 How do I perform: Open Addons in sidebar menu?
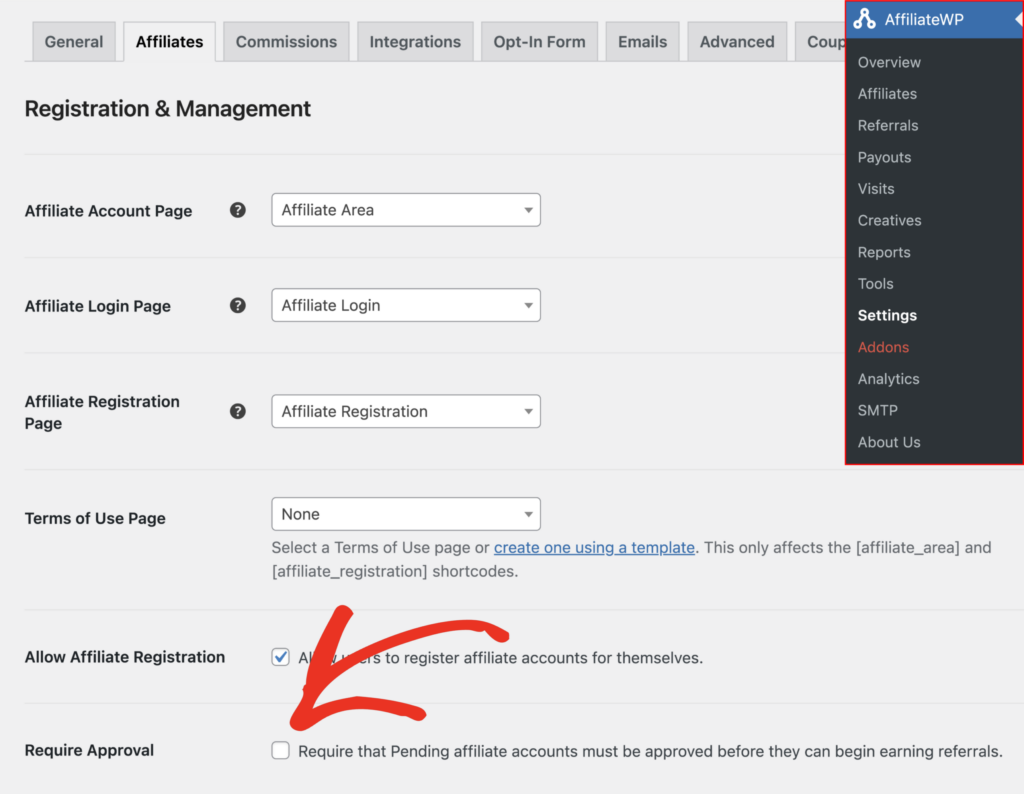(883, 347)
